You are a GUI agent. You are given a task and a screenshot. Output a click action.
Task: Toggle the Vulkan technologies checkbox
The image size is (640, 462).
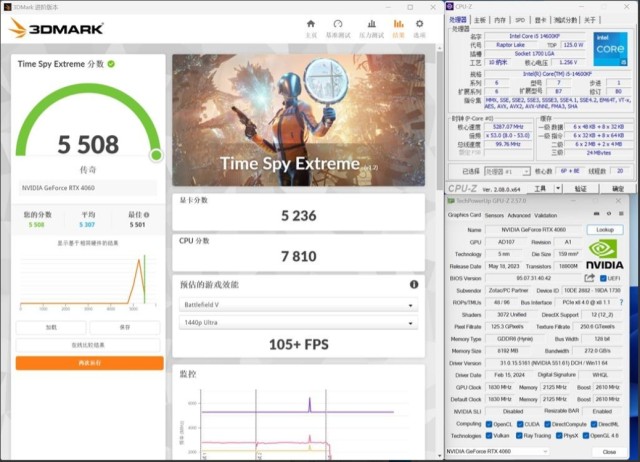pyautogui.click(x=489, y=435)
